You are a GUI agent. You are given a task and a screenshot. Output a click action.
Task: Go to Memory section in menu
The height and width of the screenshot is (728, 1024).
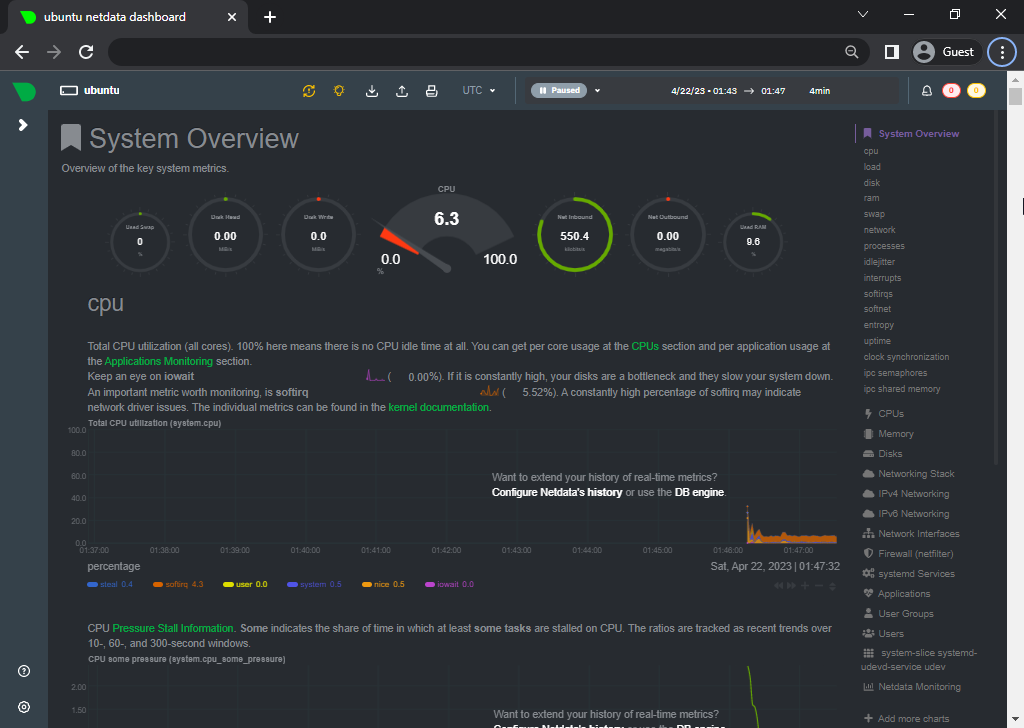(889, 434)
